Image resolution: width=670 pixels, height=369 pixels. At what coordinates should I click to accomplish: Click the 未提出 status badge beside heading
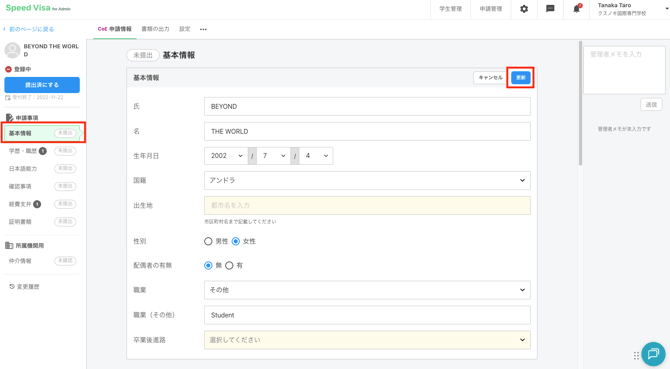click(143, 55)
